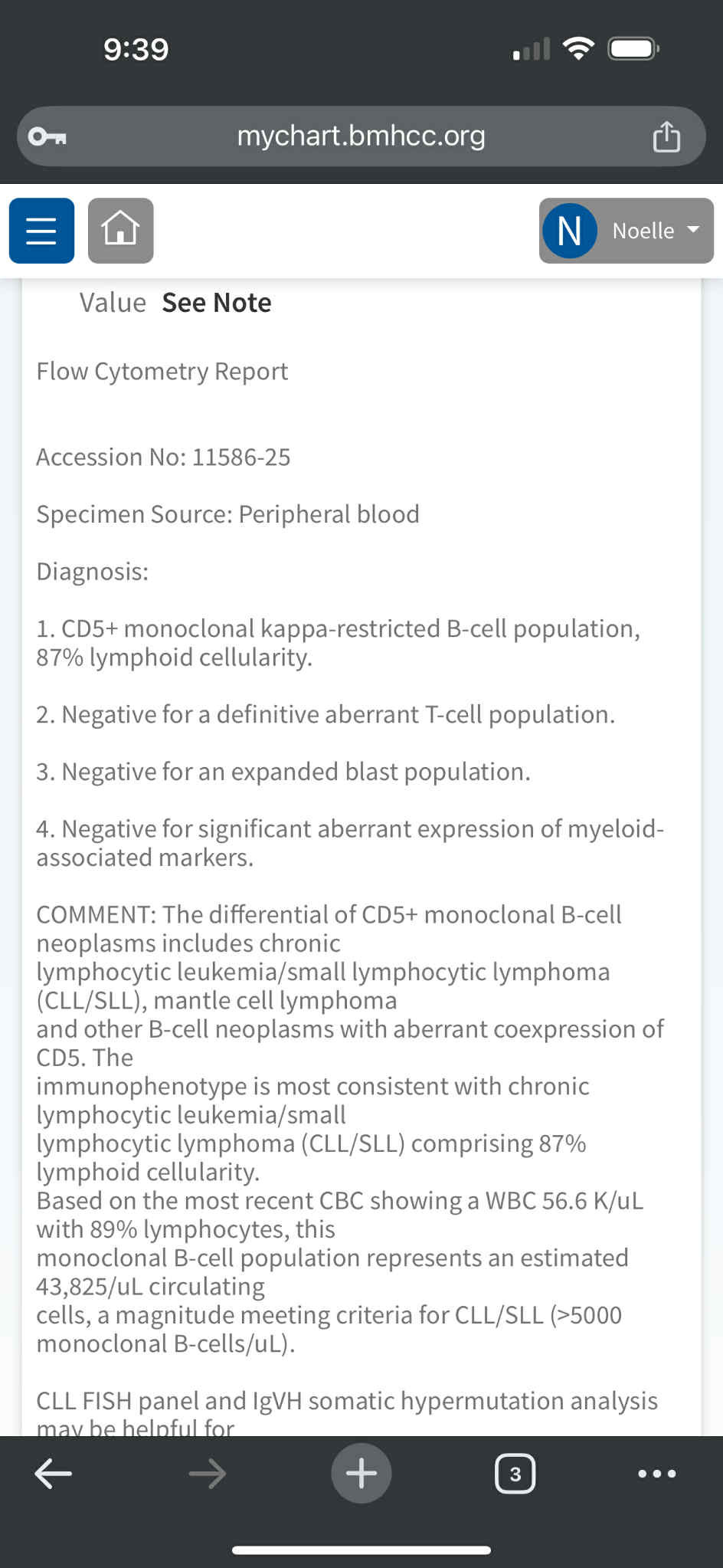Tap the mychart.bmhcc.org URL field
Image resolution: width=723 pixels, height=1568 pixels.
[x=361, y=136]
